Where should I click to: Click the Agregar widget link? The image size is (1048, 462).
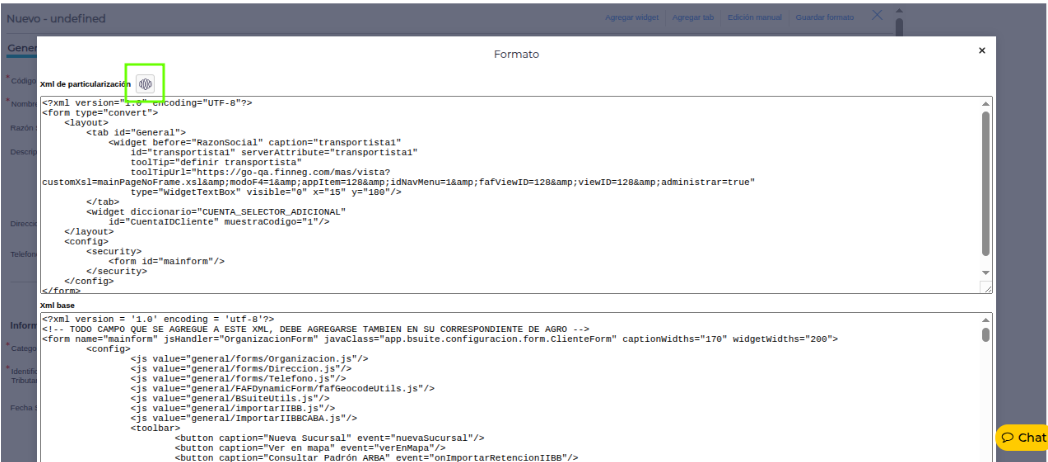632,18
